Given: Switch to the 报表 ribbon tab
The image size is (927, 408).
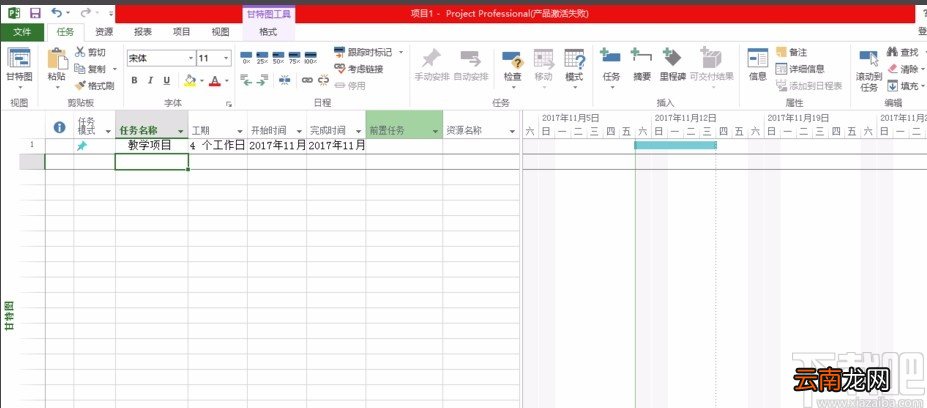Looking at the screenshot, I should point(143,32).
